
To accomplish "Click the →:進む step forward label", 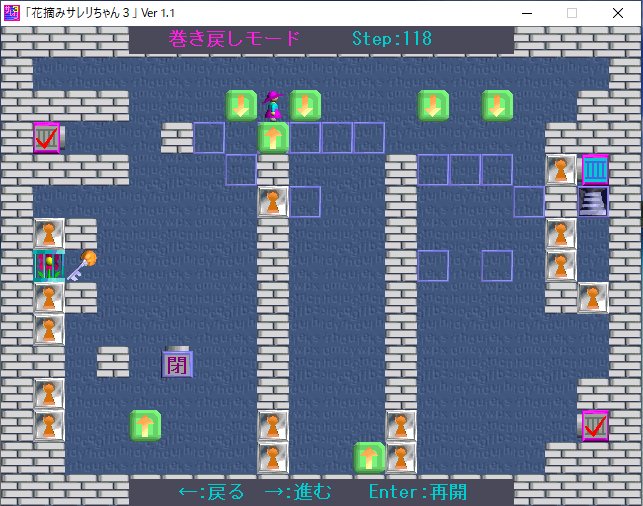I will pyautogui.click(x=297, y=492).
